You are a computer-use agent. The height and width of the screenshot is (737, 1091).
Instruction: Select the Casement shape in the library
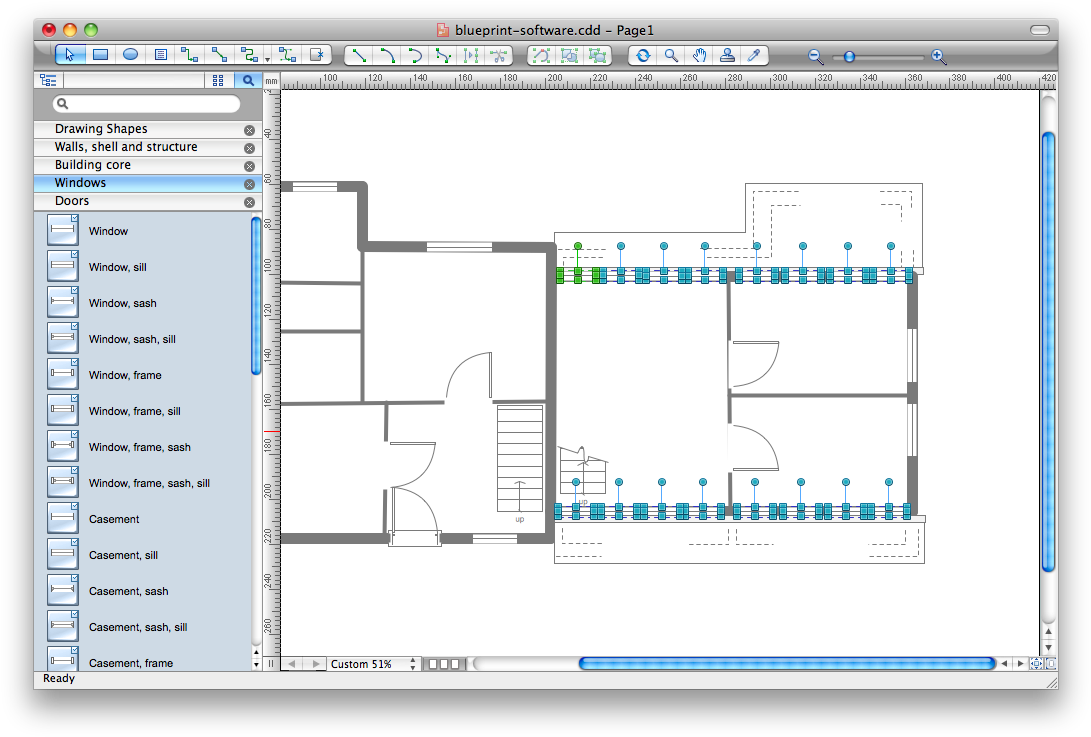[x=111, y=519]
